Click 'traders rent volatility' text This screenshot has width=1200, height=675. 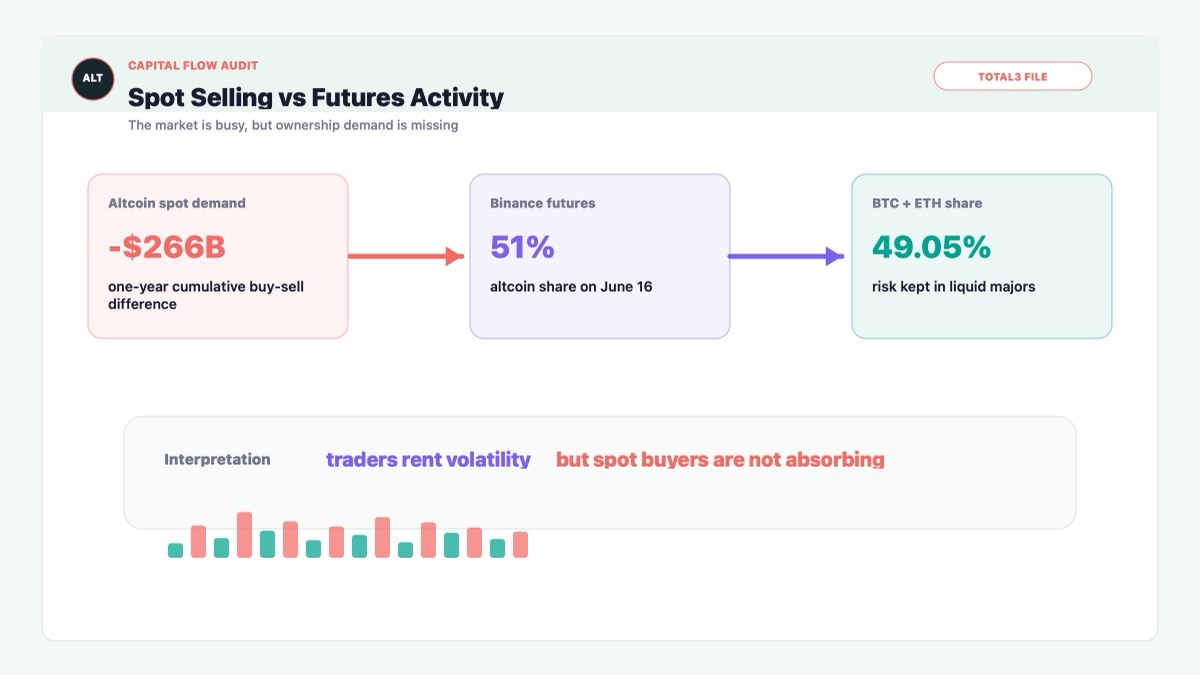428,460
